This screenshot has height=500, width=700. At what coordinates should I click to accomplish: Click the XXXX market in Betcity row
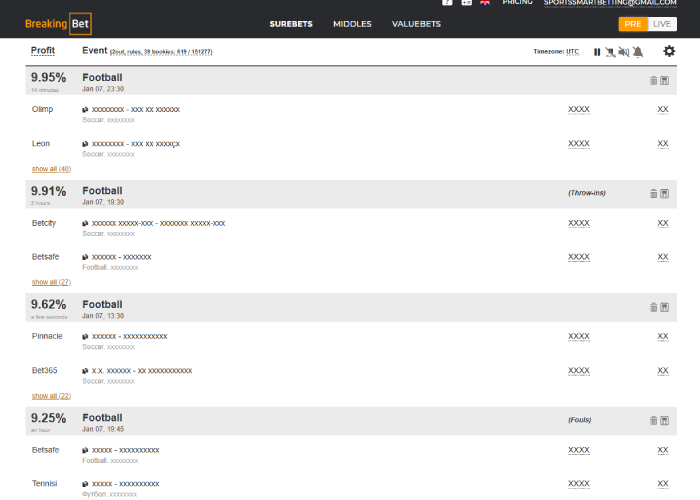pyautogui.click(x=579, y=223)
